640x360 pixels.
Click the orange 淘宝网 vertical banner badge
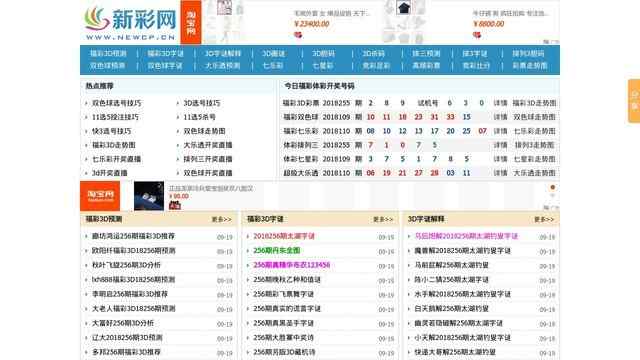coord(191,22)
